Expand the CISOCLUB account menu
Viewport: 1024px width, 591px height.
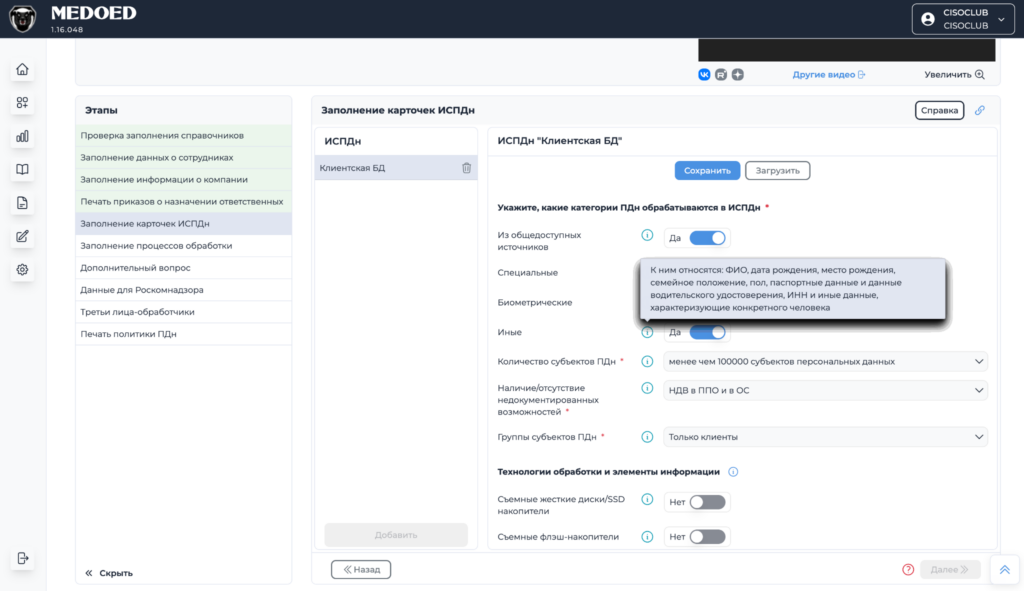pos(963,19)
